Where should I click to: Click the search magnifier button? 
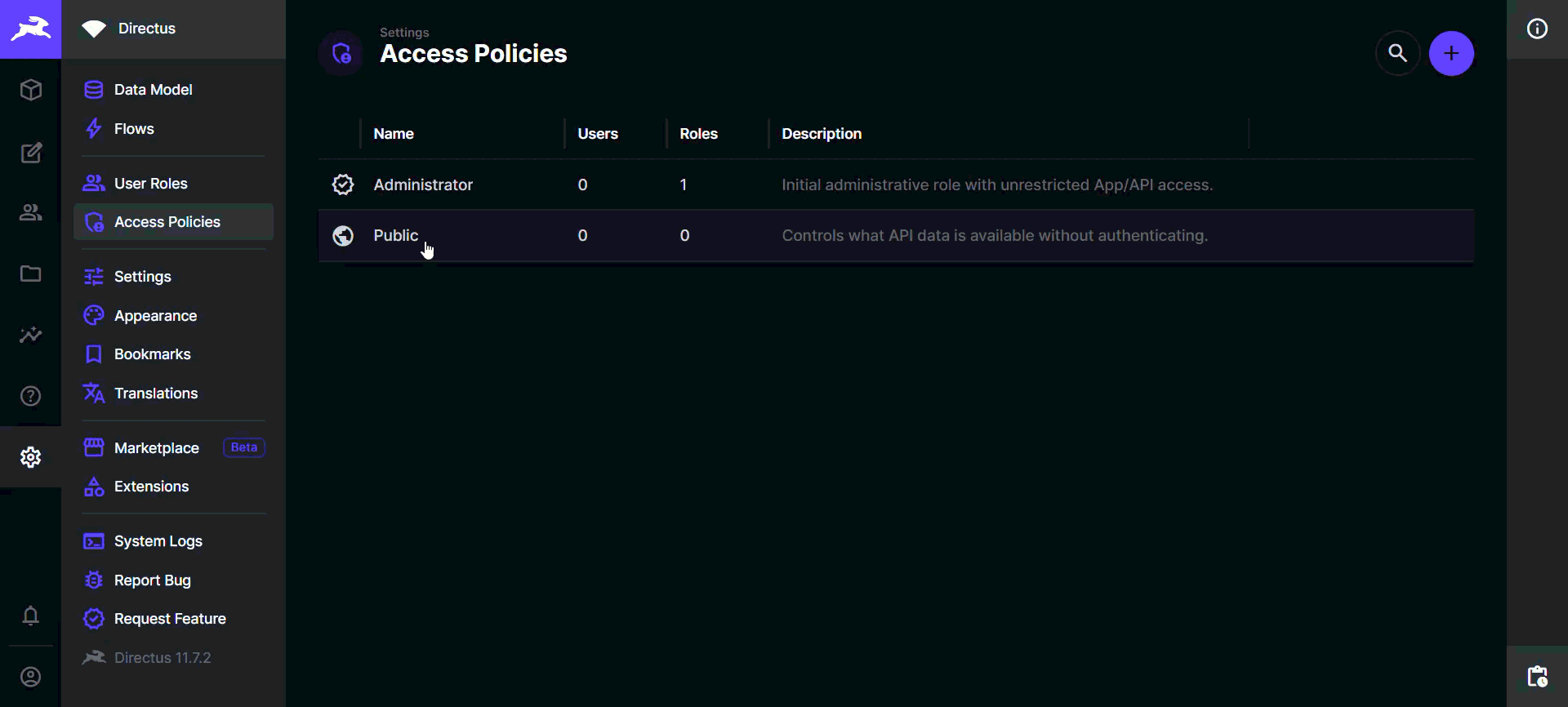(1398, 54)
